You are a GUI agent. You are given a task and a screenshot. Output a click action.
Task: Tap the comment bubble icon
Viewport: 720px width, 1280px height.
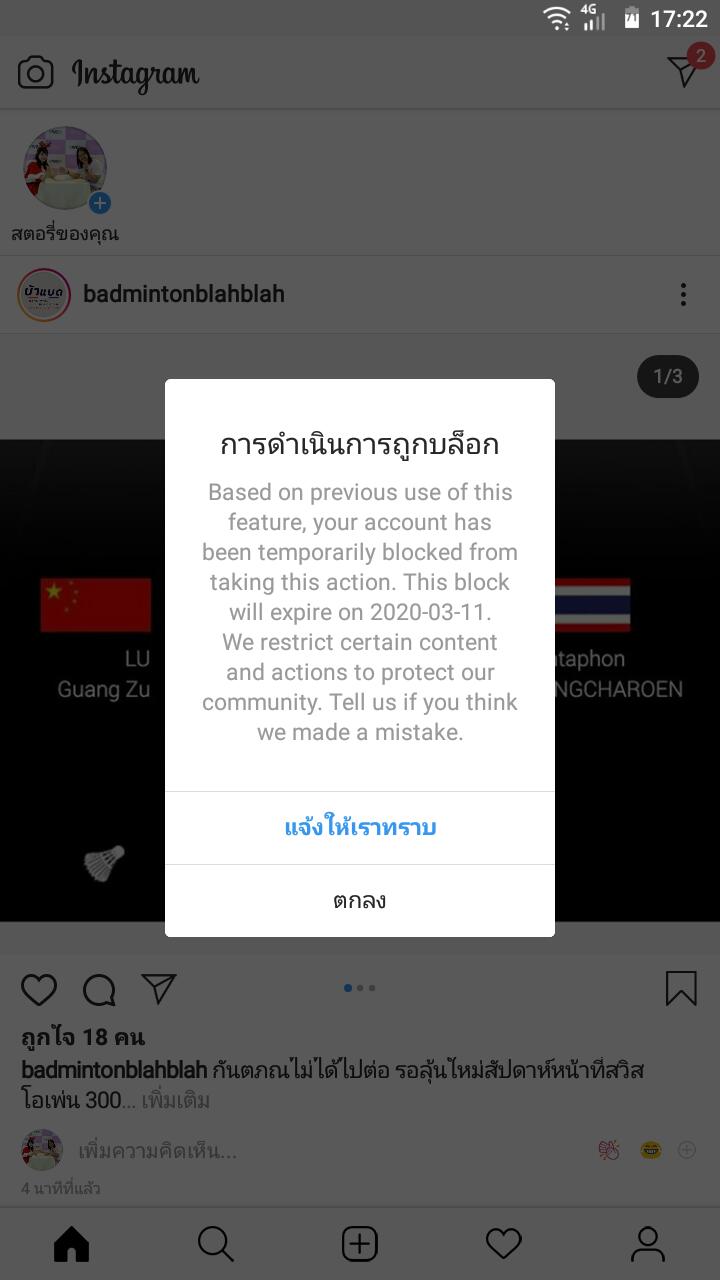coord(99,990)
